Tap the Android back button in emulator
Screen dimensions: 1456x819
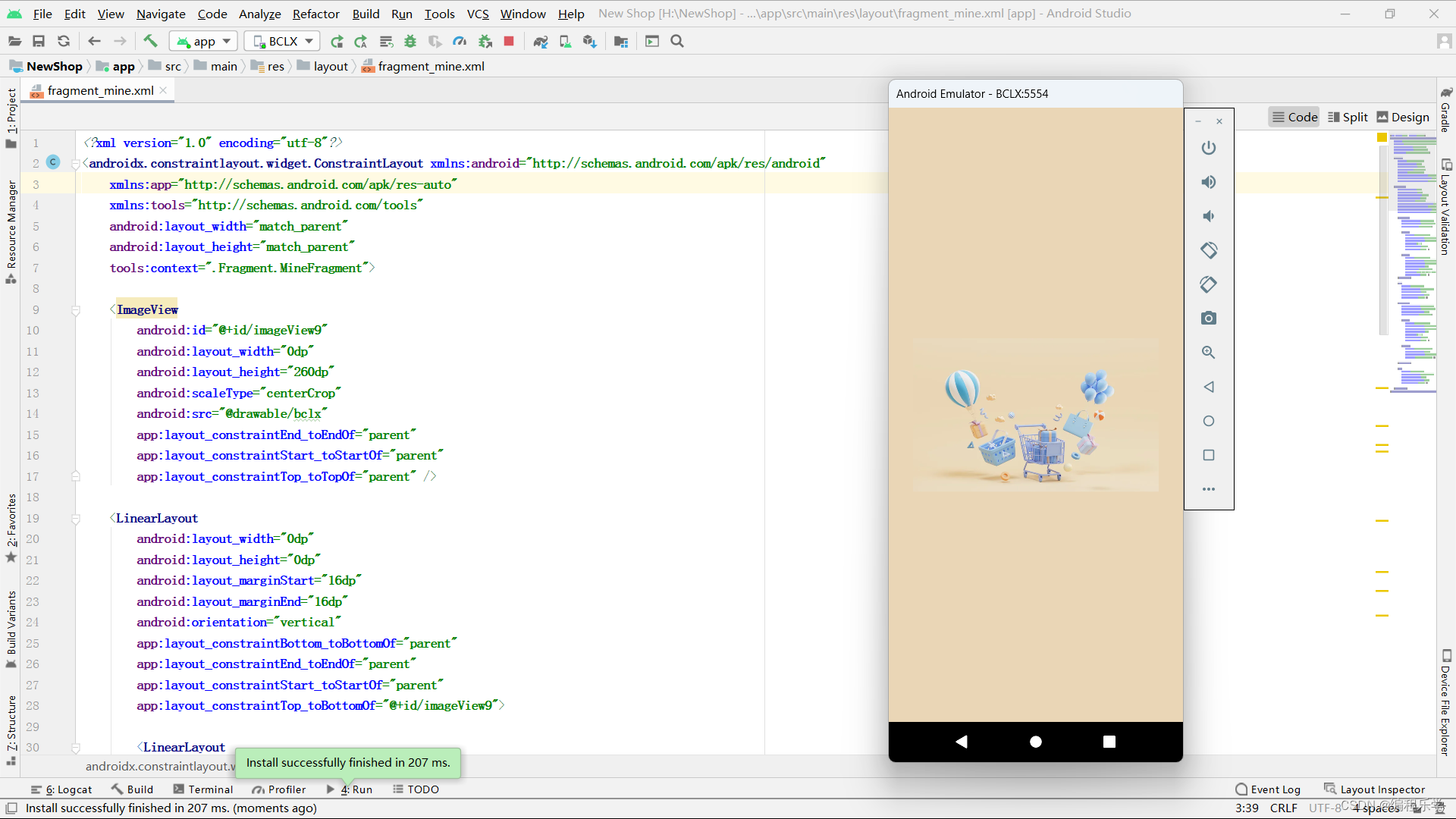[962, 742]
